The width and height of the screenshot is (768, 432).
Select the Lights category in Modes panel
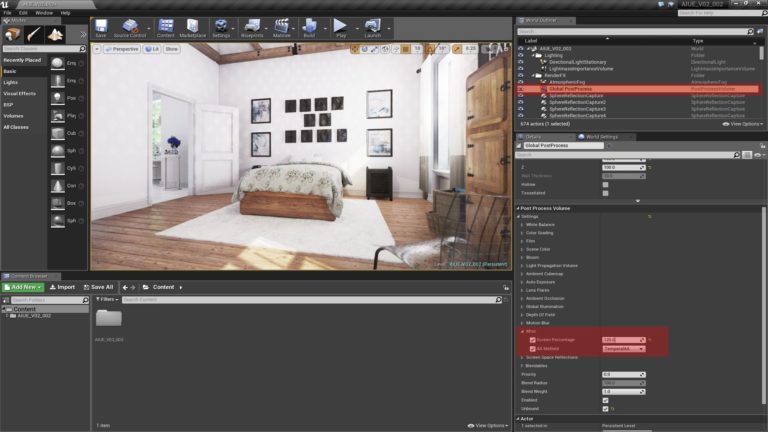[11, 82]
